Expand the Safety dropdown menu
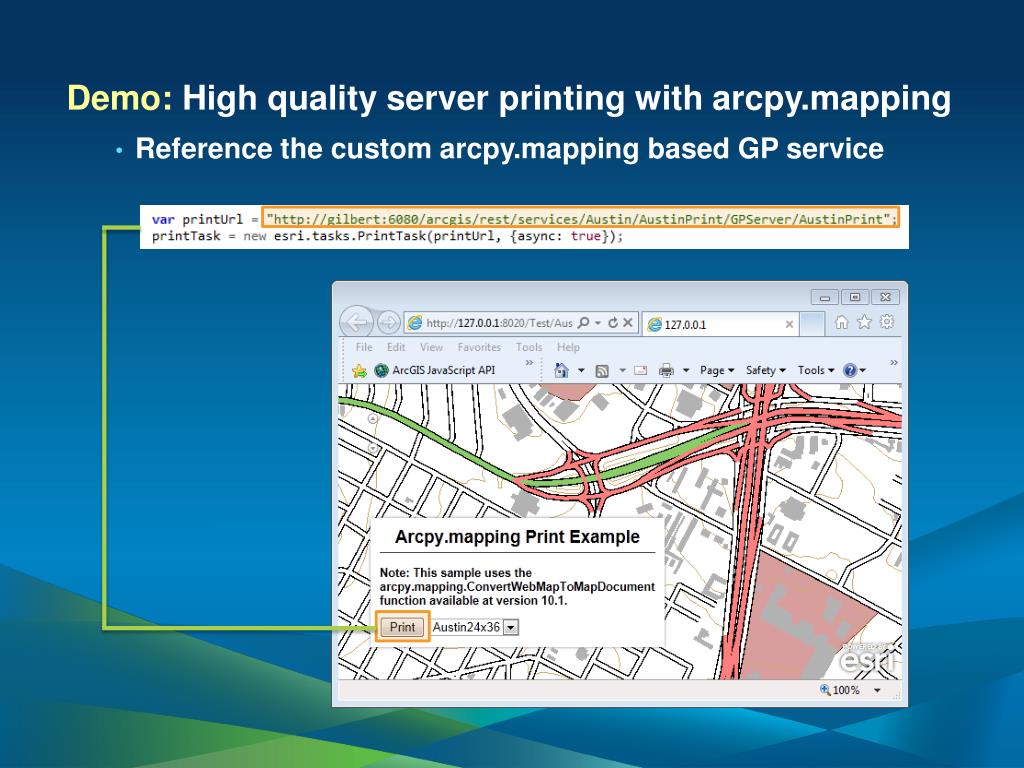The height and width of the screenshot is (768, 1024). point(766,370)
